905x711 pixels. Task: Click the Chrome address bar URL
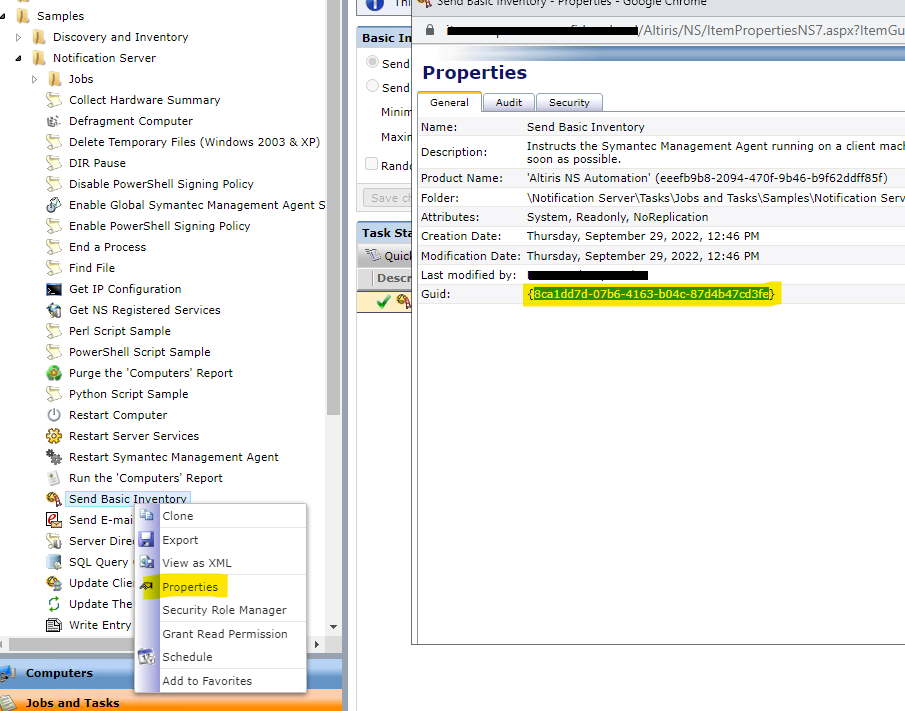click(x=675, y=30)
